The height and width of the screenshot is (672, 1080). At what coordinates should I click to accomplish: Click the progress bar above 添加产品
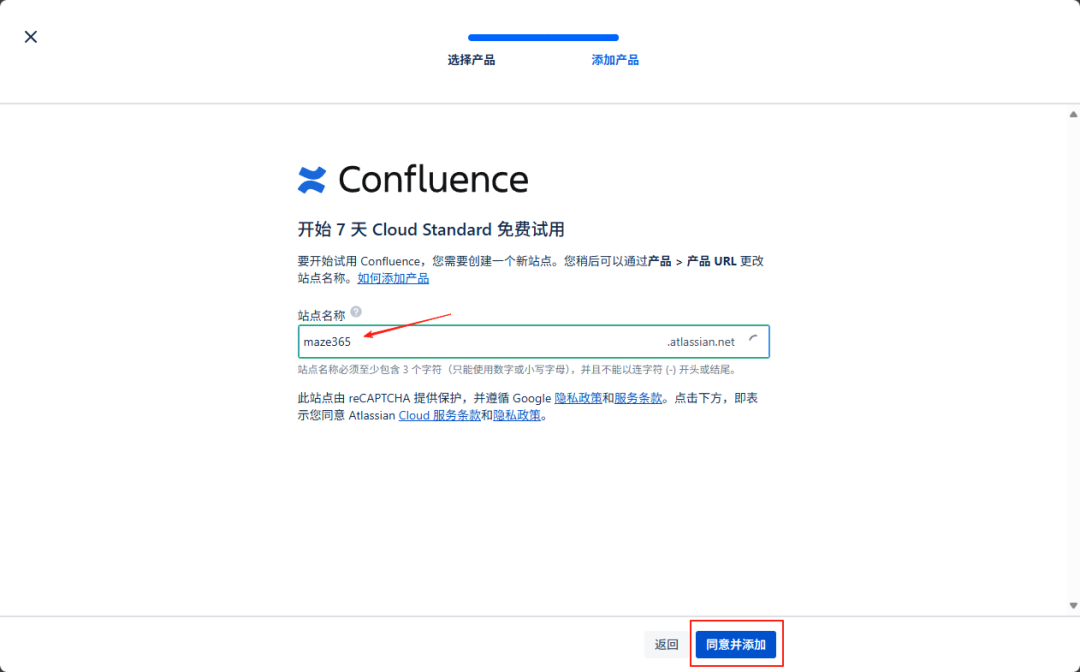[x=600, y=36]
